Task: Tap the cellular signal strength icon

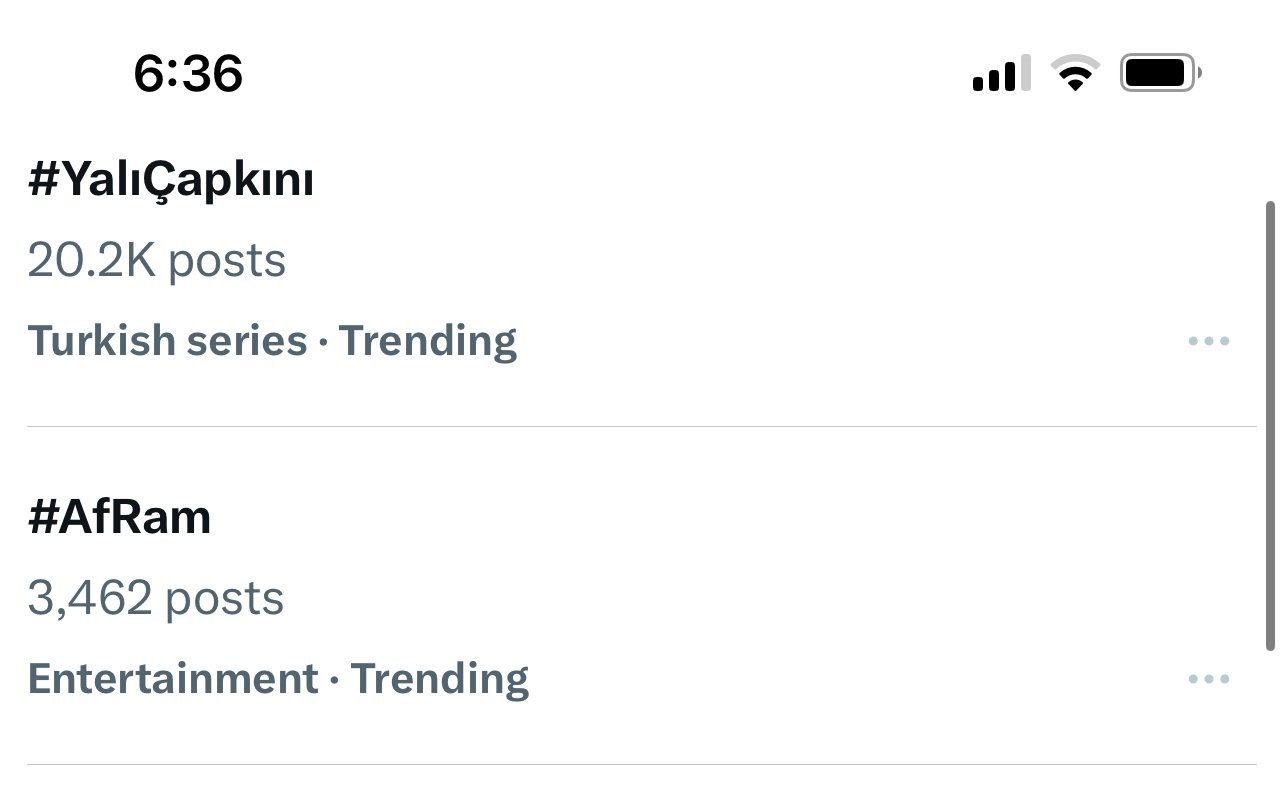Action: pos(1001,75)
